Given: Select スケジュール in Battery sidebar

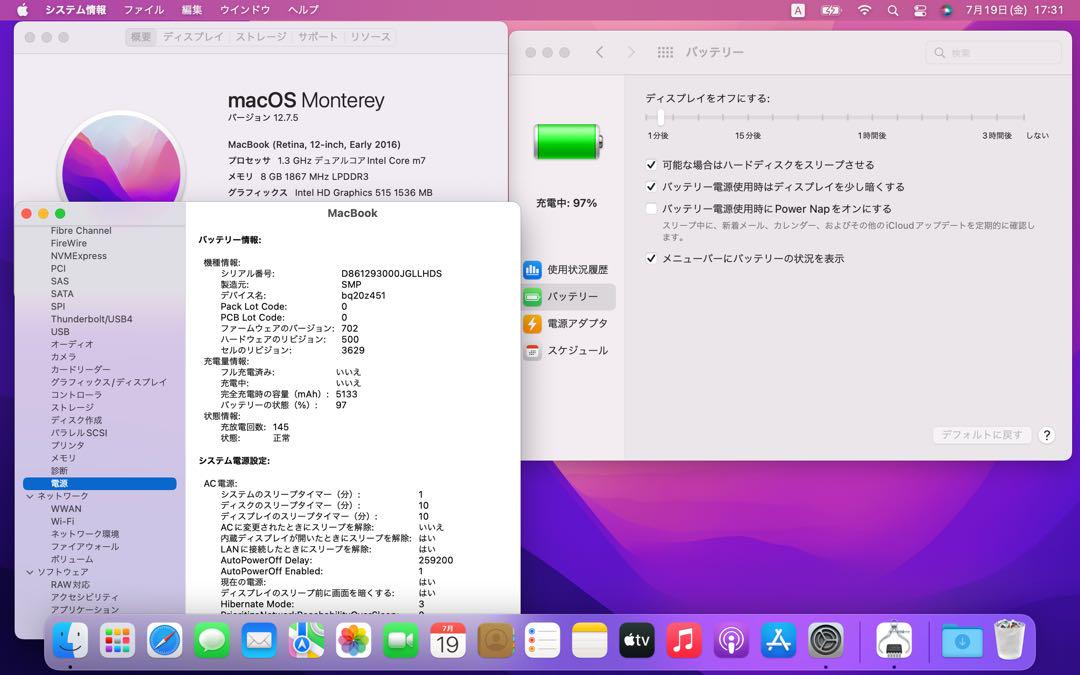Looking at the screenshot, I should click(568, 351).
